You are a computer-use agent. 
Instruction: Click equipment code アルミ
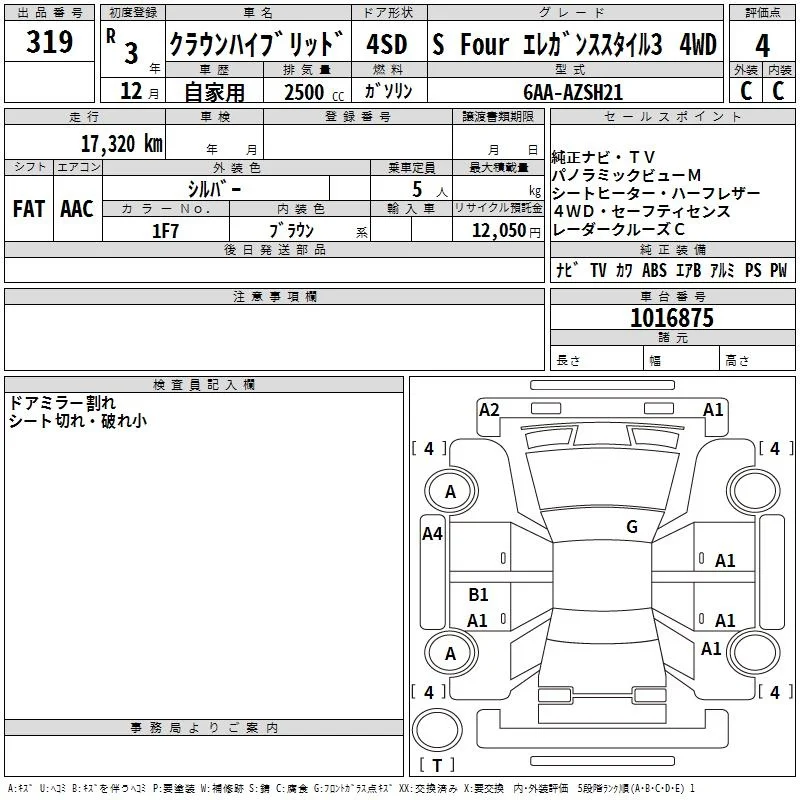pyautogui.click(x=722, y=270)
